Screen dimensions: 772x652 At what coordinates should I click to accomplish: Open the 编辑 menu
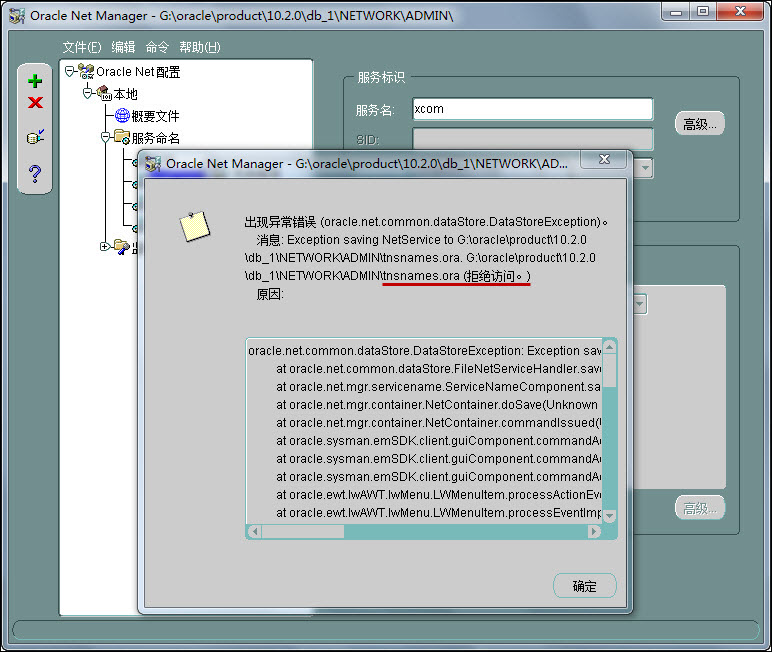pos(123,47)
